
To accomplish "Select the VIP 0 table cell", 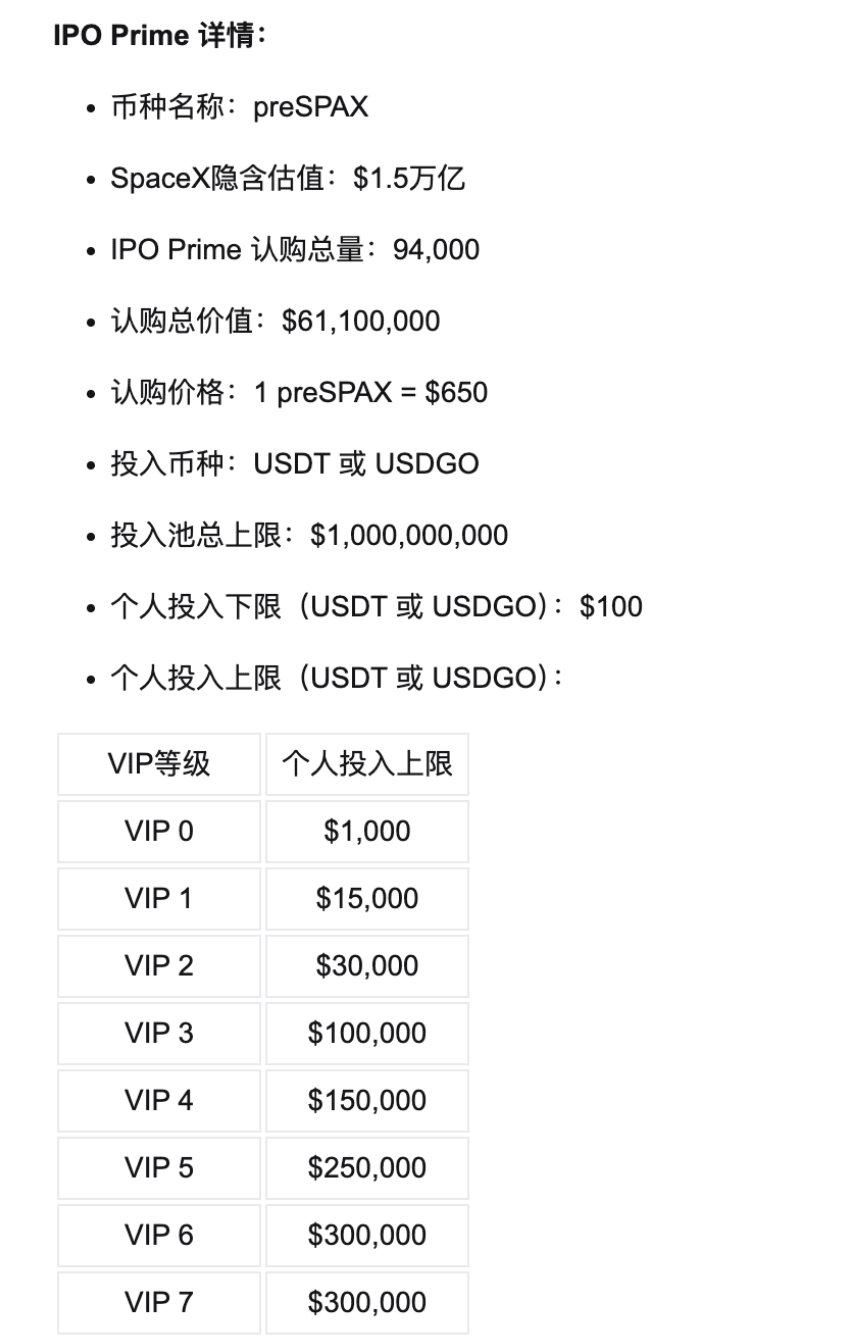I will (159, 831).
